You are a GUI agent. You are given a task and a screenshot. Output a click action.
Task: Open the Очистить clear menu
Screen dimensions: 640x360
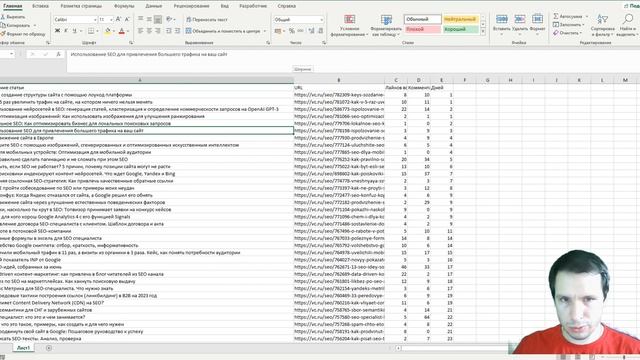568,33
